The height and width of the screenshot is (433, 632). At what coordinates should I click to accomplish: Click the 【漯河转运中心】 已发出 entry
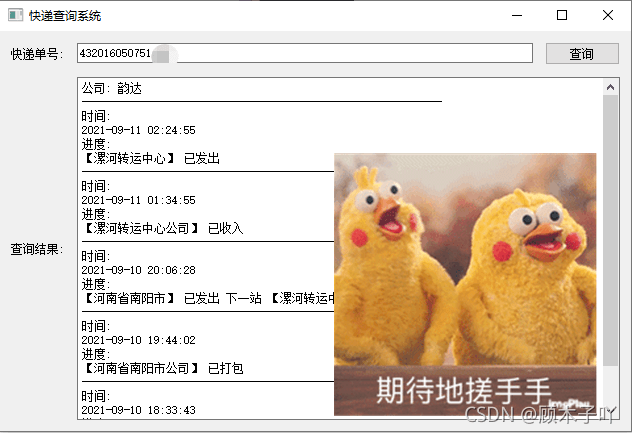150,158
